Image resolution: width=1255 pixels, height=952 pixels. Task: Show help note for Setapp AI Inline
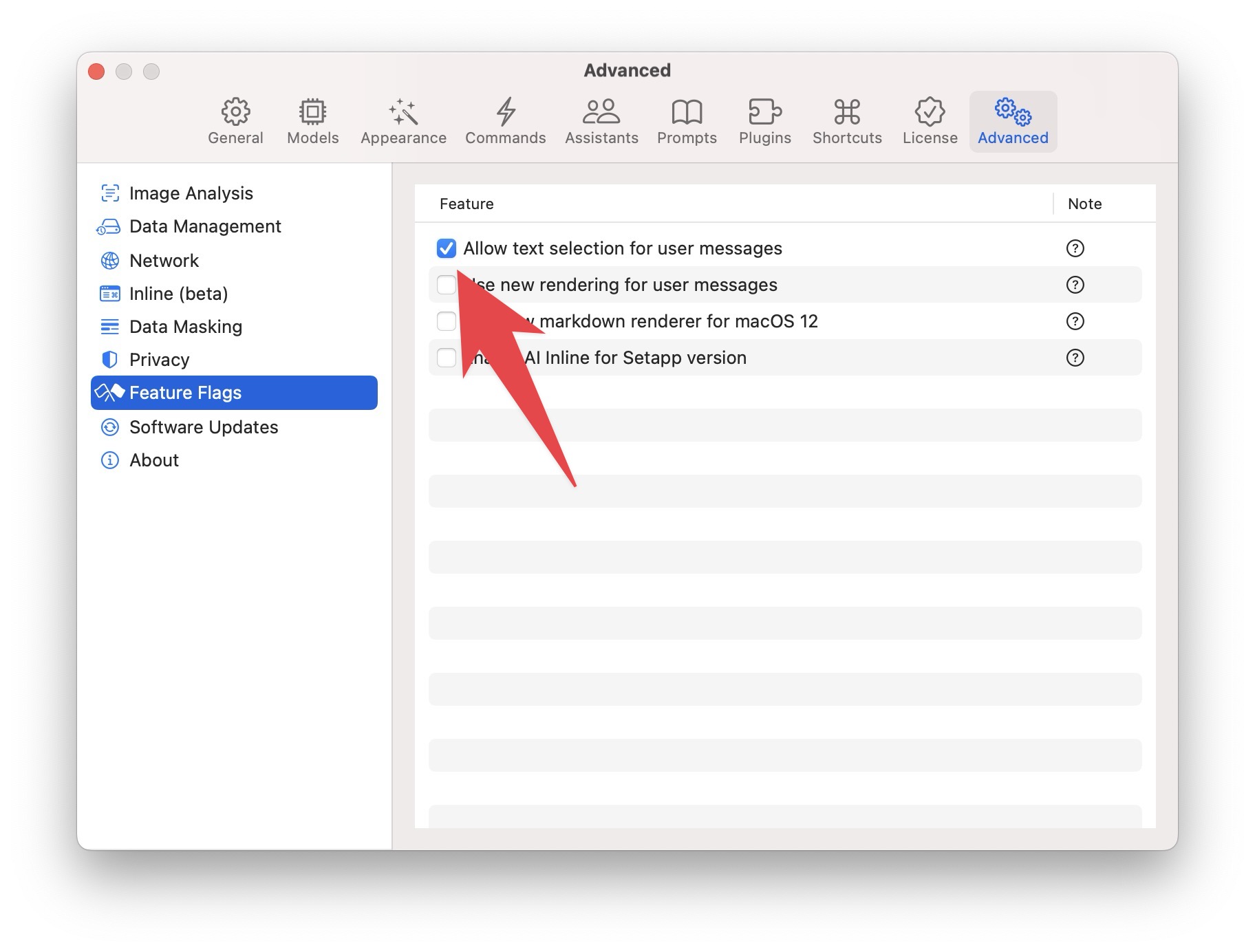coord(1075,358)
